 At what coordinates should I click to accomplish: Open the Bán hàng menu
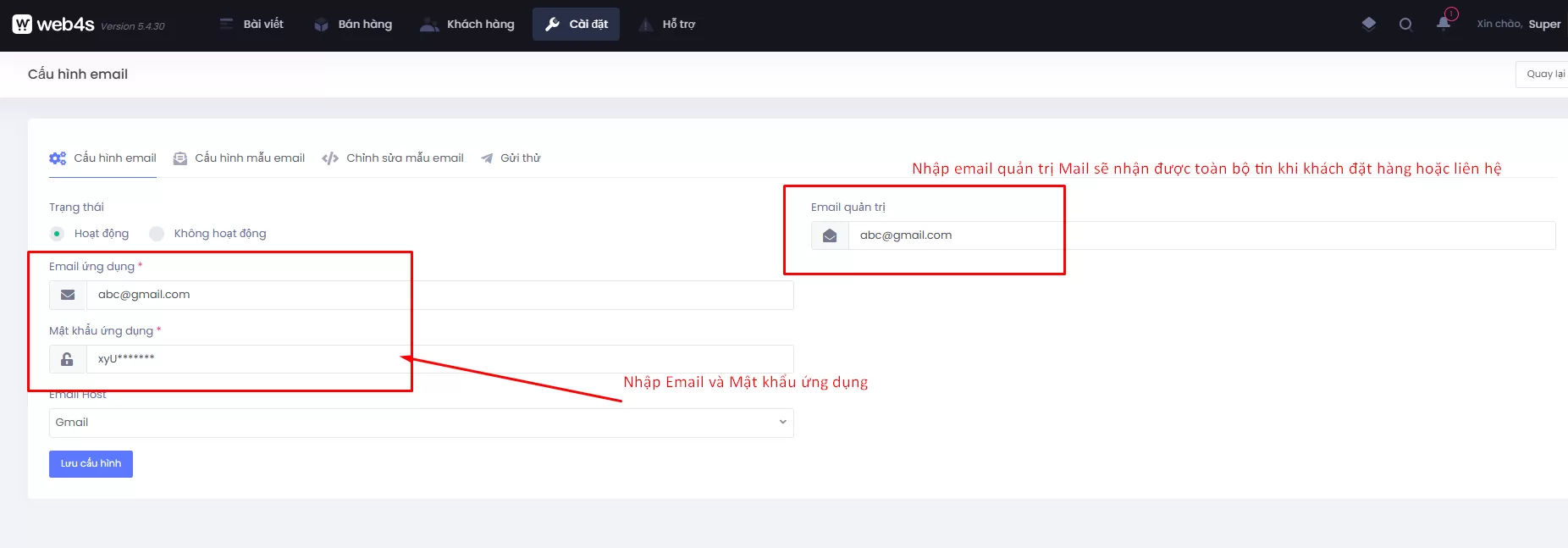click(353, 25)
